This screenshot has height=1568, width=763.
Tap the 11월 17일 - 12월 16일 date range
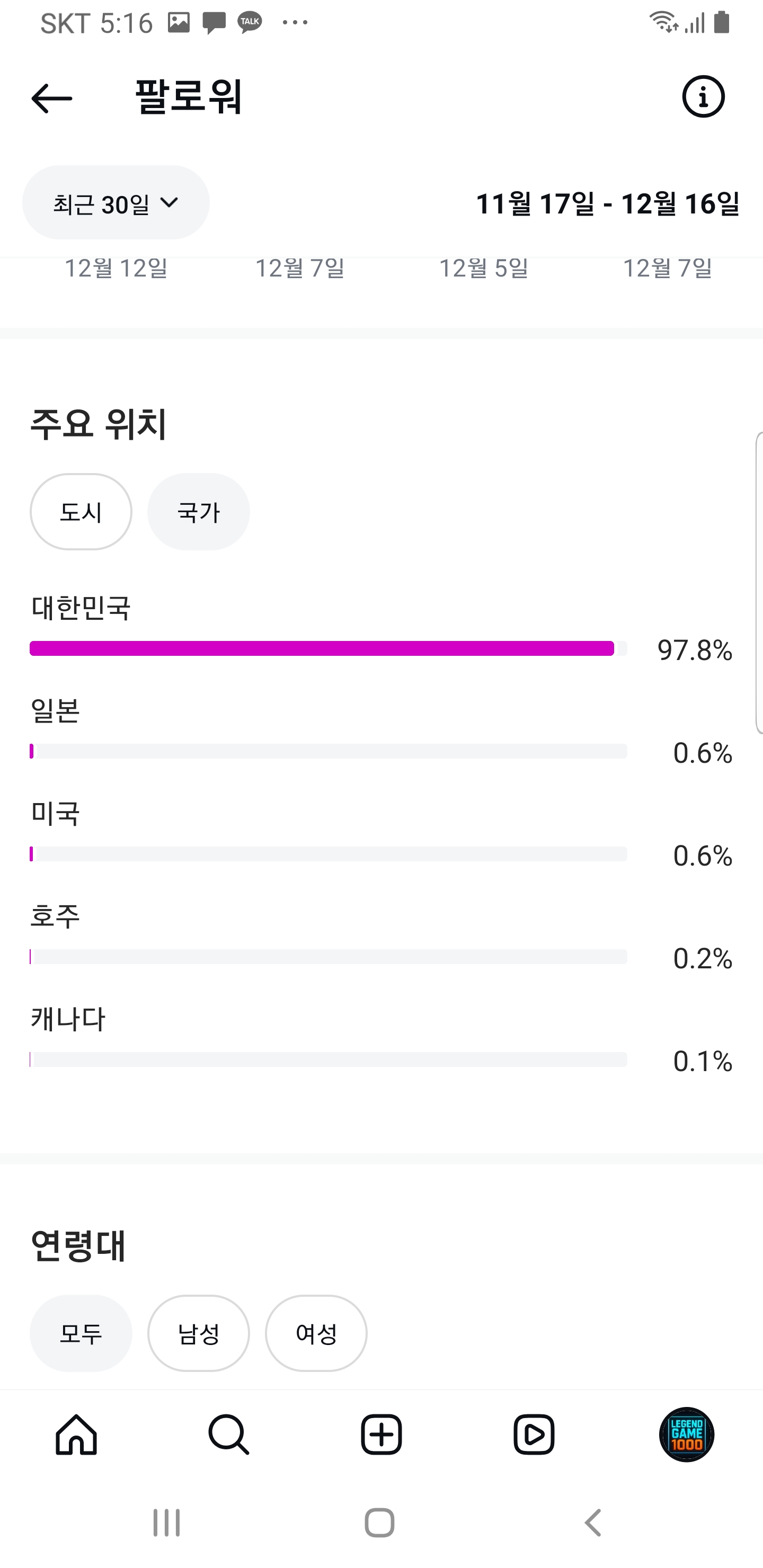(607, 204)
